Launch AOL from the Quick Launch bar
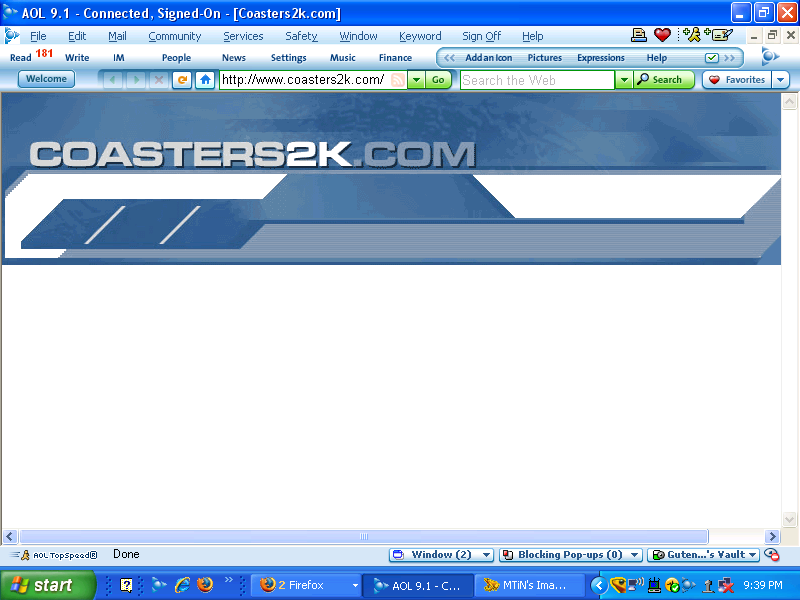The height and width of the screenshot is (600, 800). 159,585
